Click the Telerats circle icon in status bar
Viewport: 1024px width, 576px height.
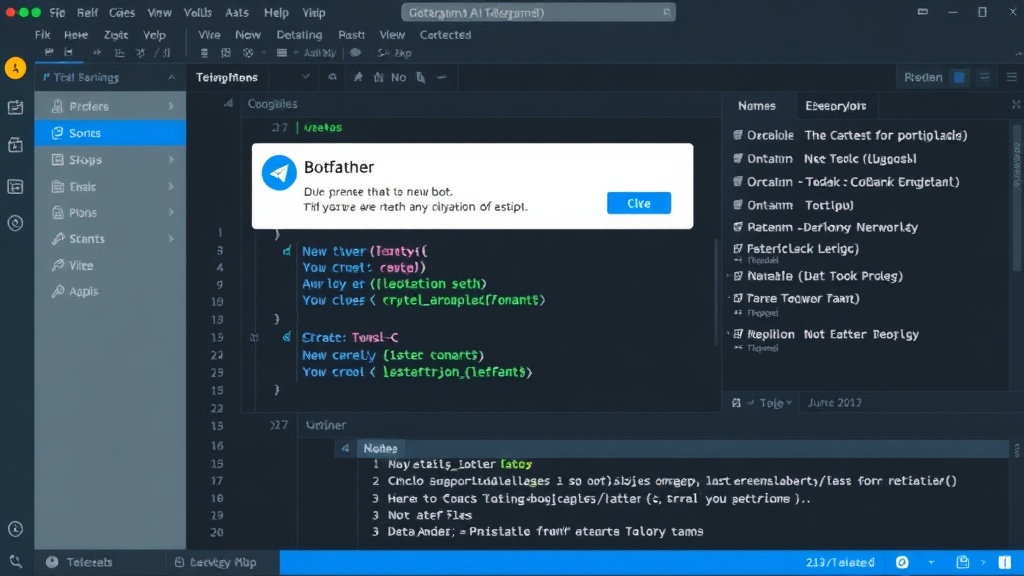(x=52, y=562)
